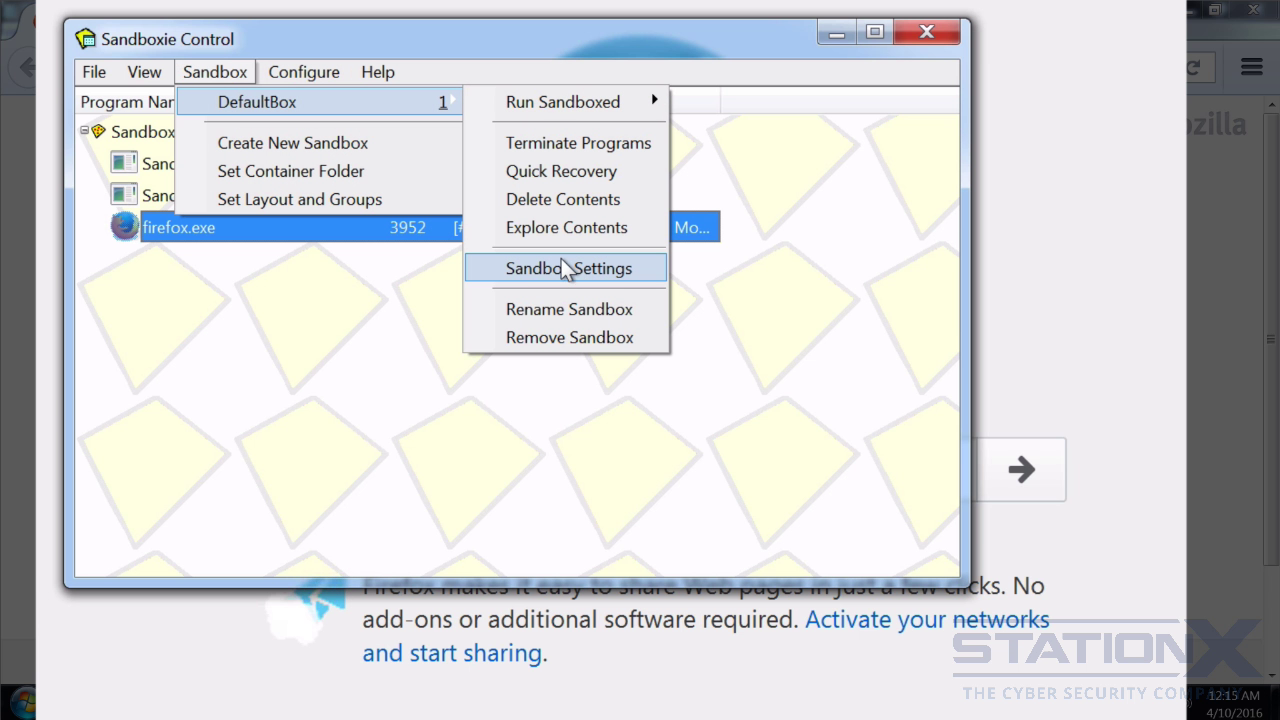
Task: Click the yellow sandbox icon in tree
Action: point(99,131)
